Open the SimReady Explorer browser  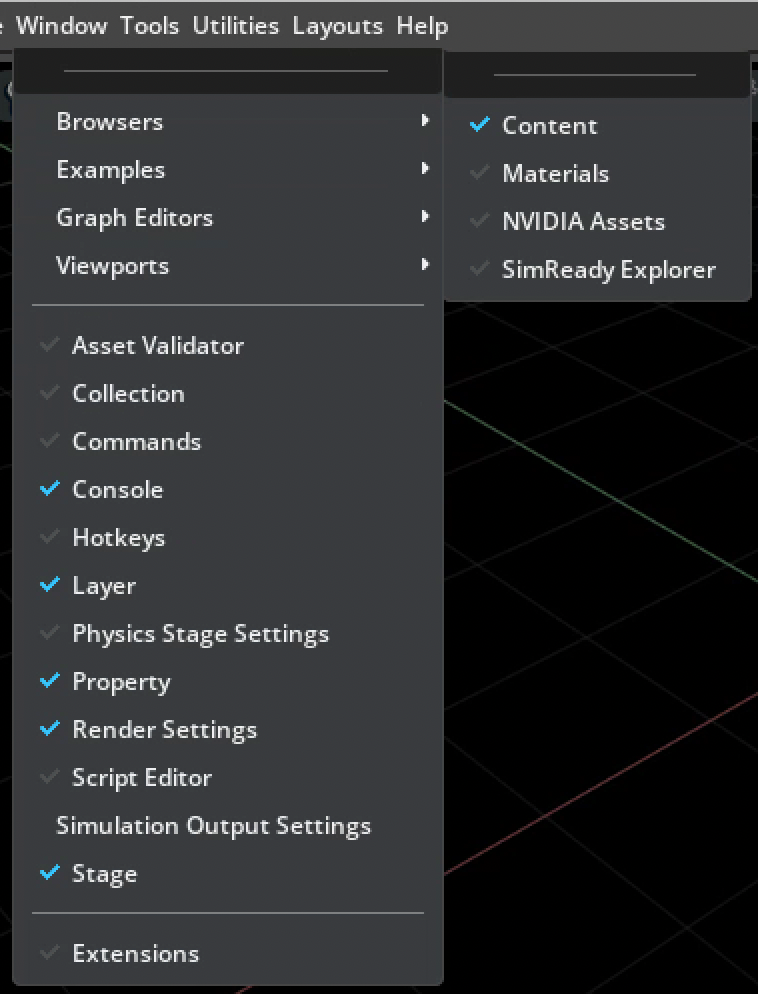tap(608, 270)
